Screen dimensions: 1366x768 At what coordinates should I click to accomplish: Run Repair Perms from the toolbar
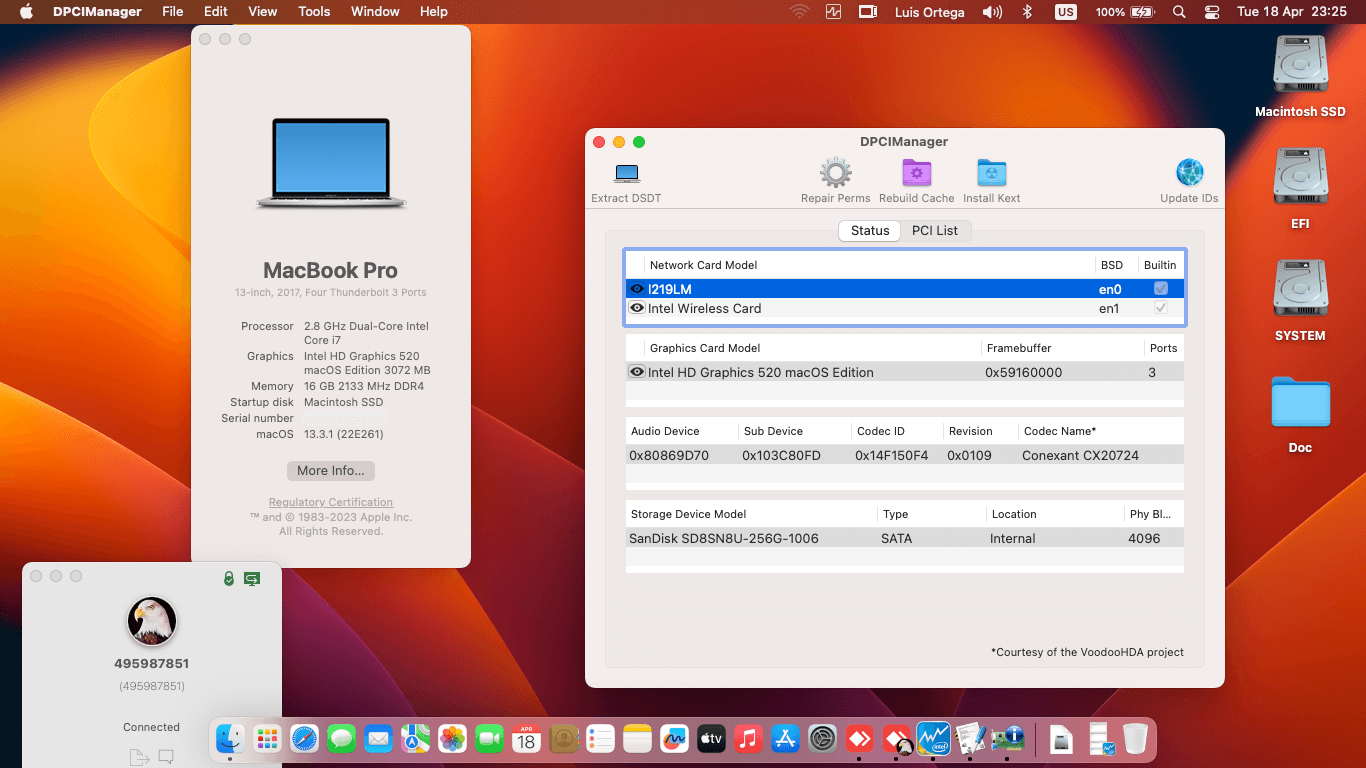836,173
